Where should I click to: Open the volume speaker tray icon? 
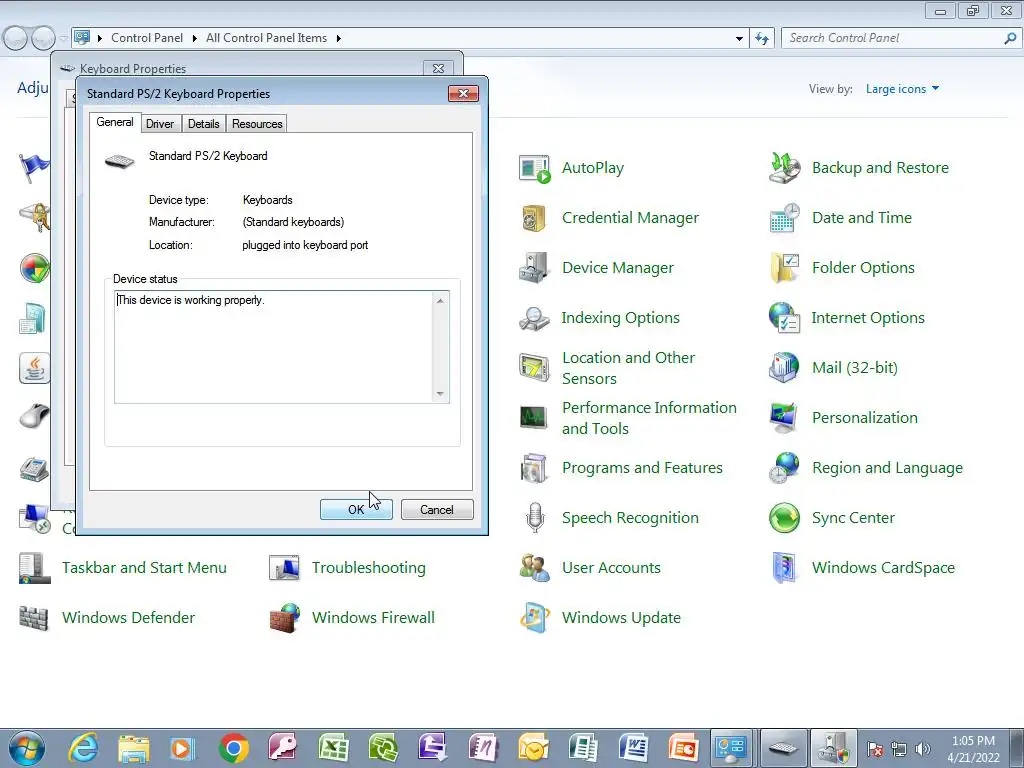point(923,749)
